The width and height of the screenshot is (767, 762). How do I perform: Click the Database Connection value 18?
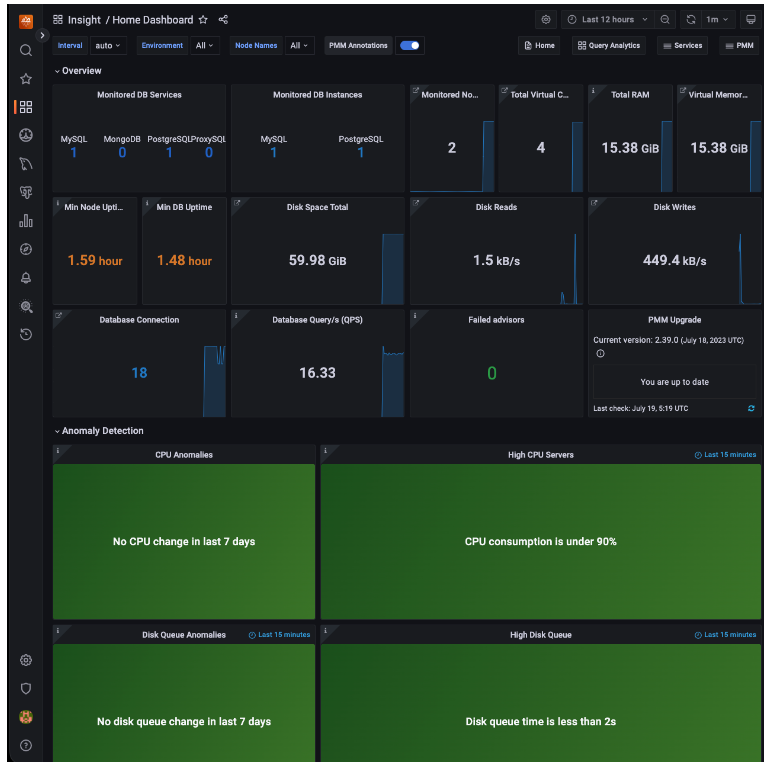tap(139, 373)
